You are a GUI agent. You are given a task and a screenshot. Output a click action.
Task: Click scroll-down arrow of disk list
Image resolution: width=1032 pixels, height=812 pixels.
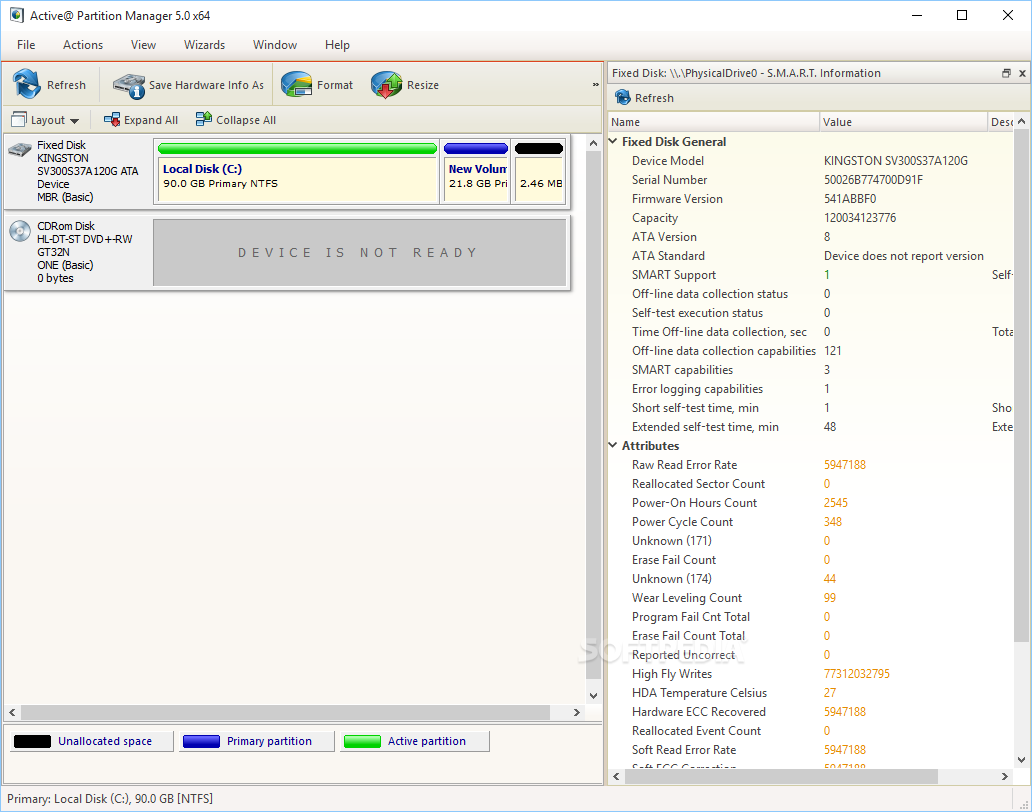[x=593, y=696]
